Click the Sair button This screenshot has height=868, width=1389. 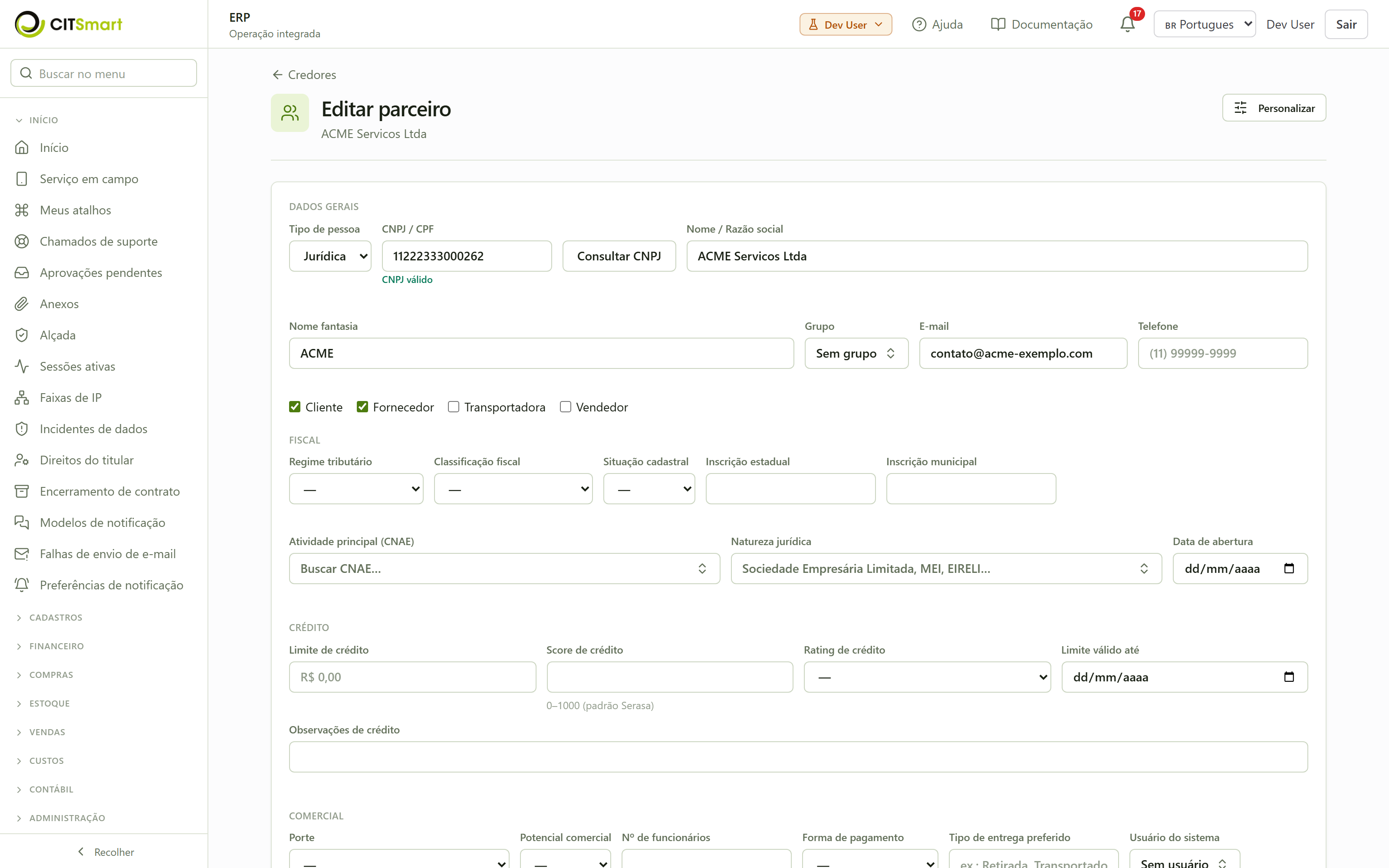pyautogui.click(x=1346, y=24)
